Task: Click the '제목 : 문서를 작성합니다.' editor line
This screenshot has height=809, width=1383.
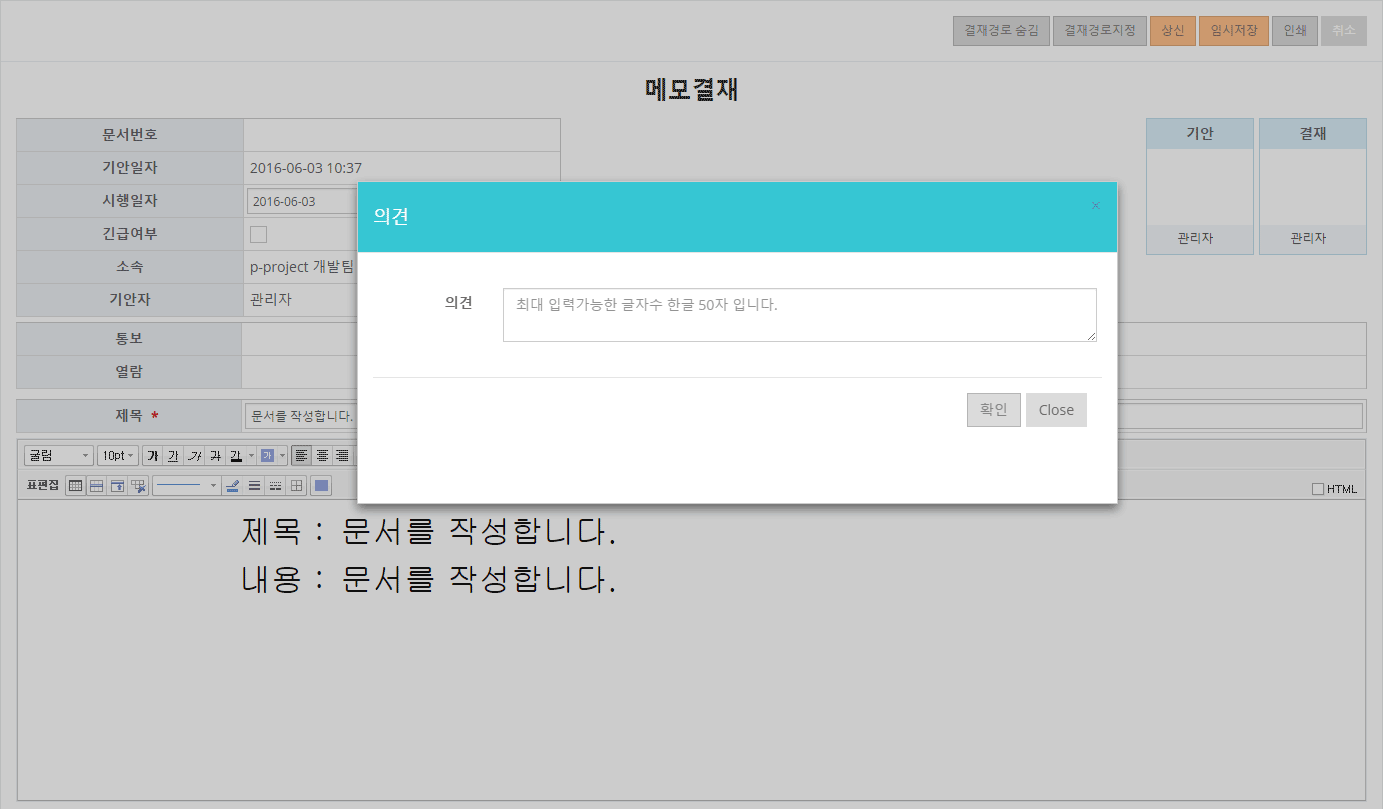Action: [428, 531]
